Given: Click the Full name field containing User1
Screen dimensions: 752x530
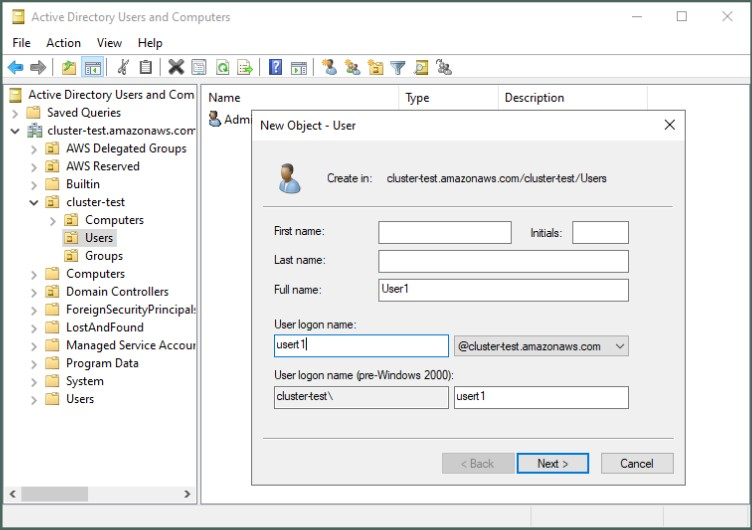Looking at the screenshot, I should 503,290.
